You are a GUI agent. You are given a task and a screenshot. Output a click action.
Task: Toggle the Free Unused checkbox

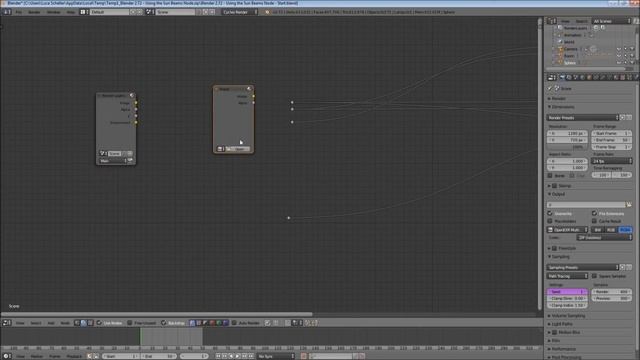(x=130, y=323)
